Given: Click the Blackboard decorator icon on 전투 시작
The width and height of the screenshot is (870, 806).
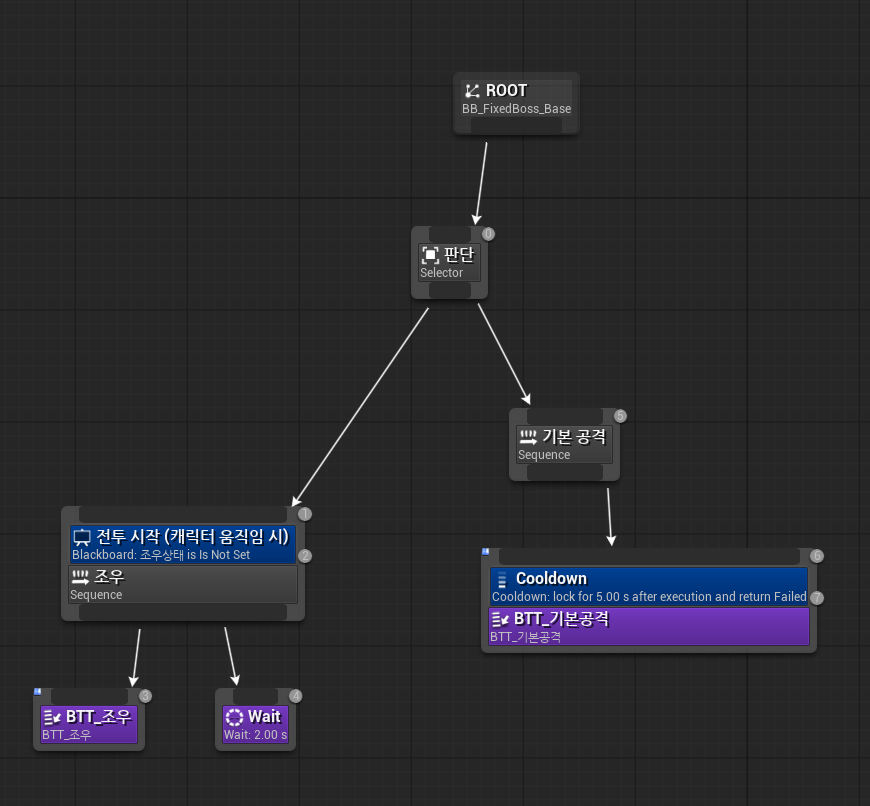Looking at the screenshot, I should point(82,537).
